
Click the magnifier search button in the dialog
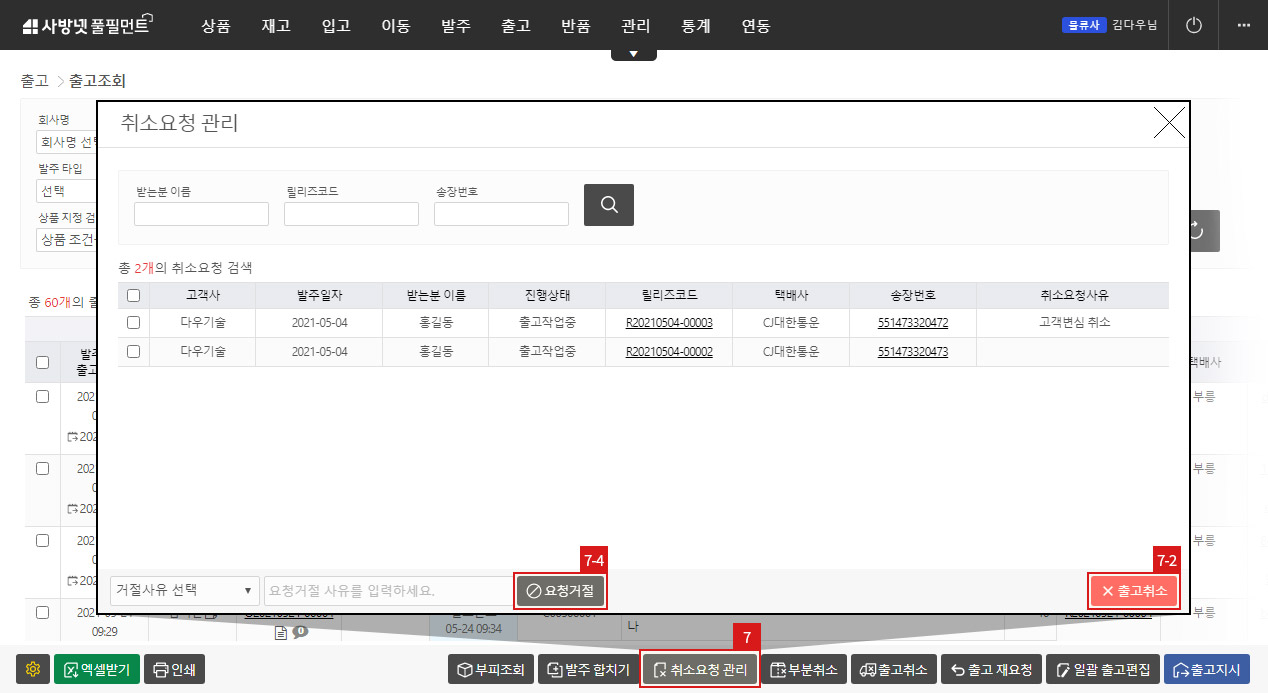[608, 205]
